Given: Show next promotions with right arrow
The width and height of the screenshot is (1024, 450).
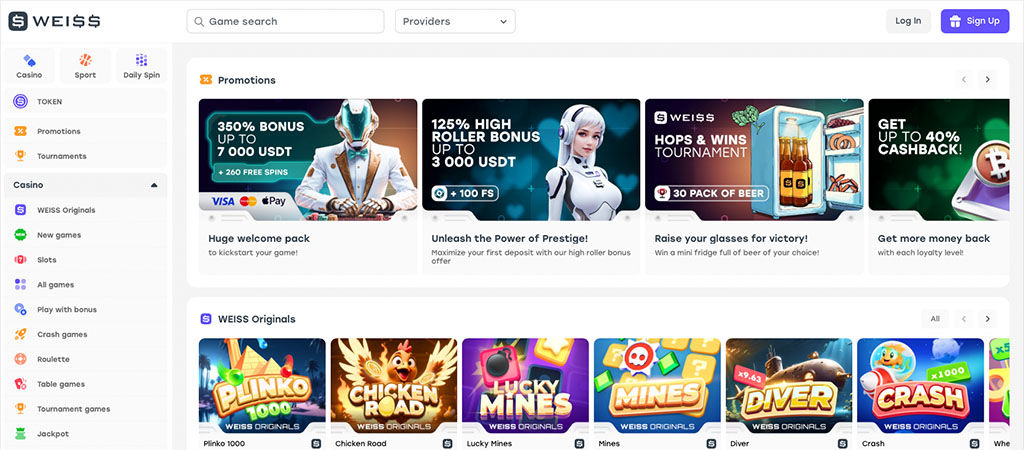Looking at the screenshot, I should tap(987, 80).
